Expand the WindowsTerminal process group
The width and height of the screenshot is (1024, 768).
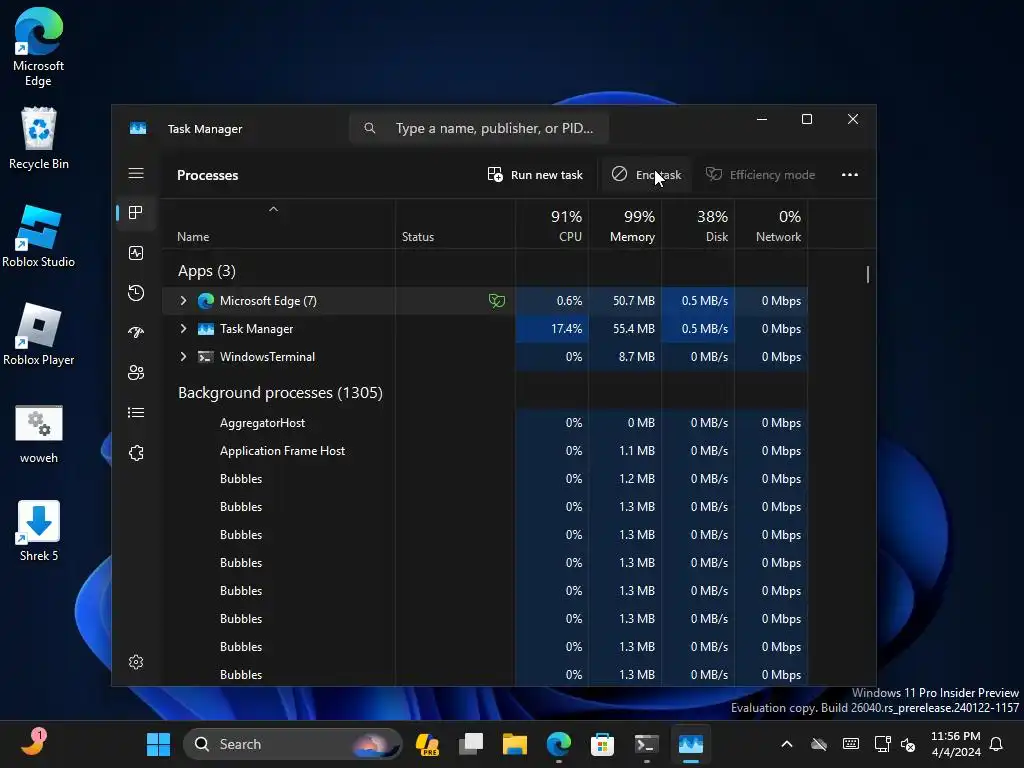tap(184, 357)
